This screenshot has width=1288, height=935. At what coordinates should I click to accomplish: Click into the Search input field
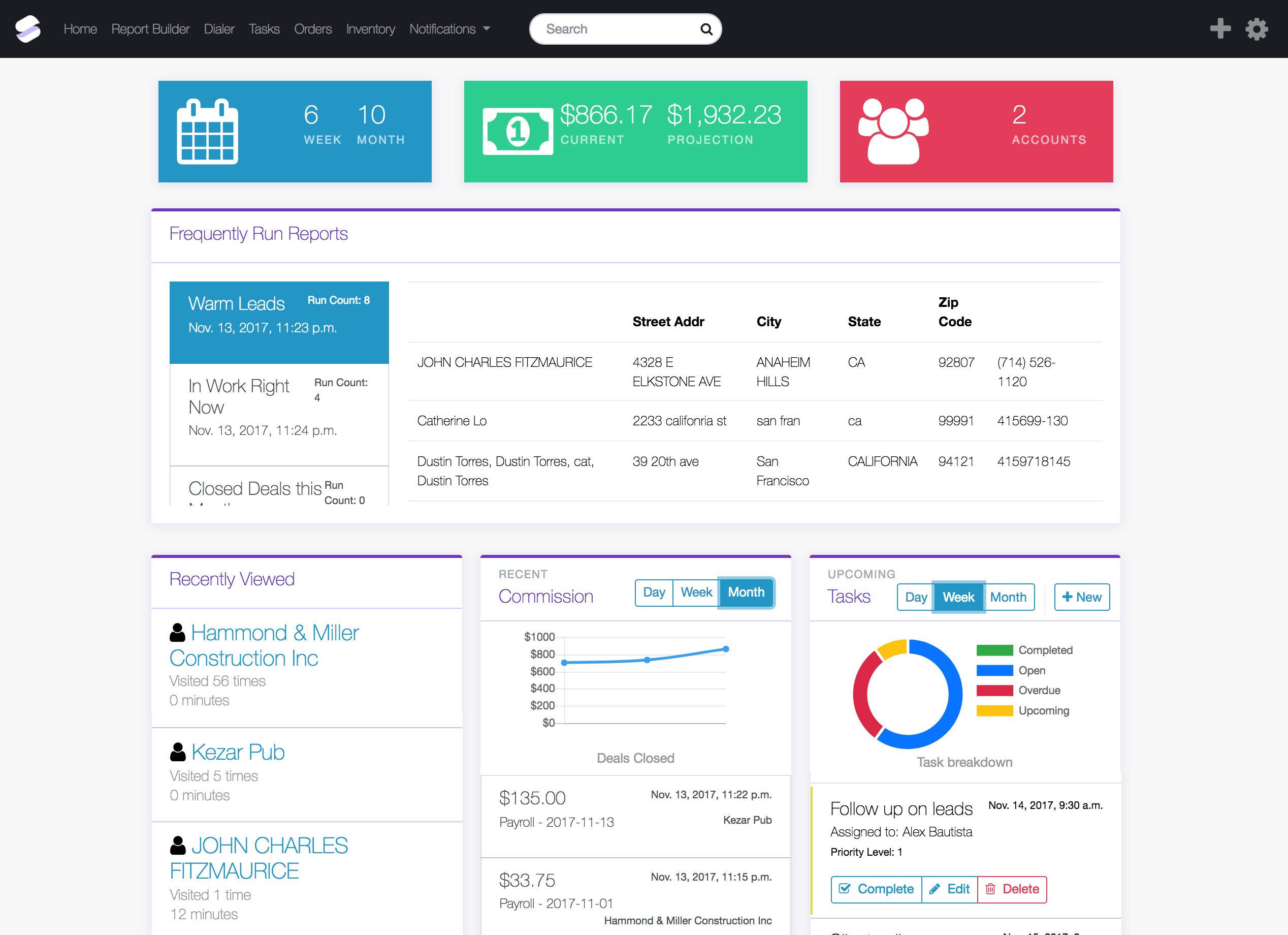(614, 29)
